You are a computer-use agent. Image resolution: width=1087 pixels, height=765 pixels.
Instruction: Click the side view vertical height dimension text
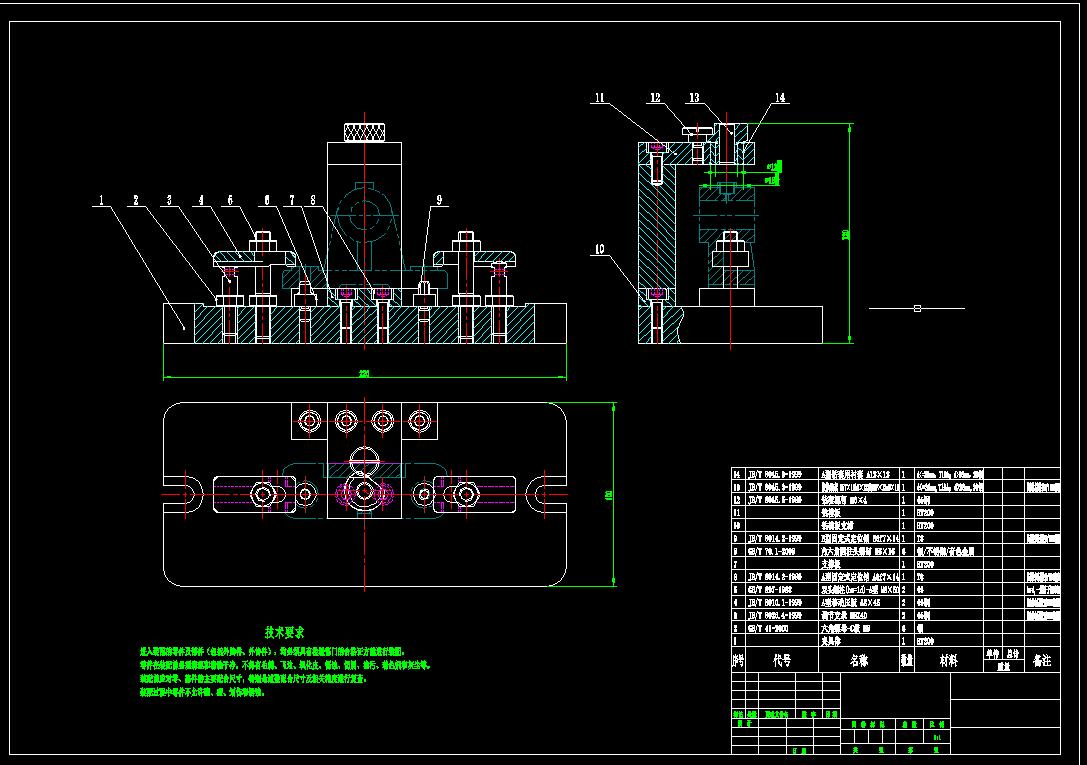click(x=846, y=235)
